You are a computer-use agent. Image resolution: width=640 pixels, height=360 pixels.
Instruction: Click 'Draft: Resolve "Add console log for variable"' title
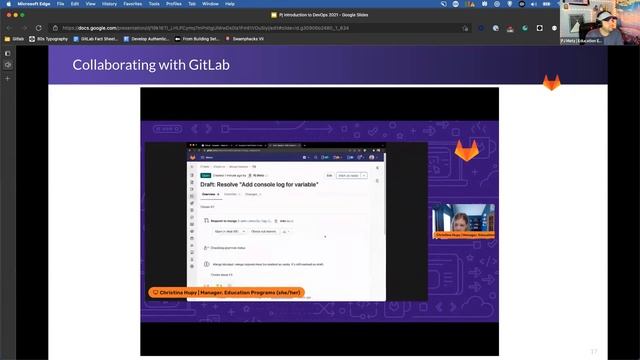click(259, 184)
